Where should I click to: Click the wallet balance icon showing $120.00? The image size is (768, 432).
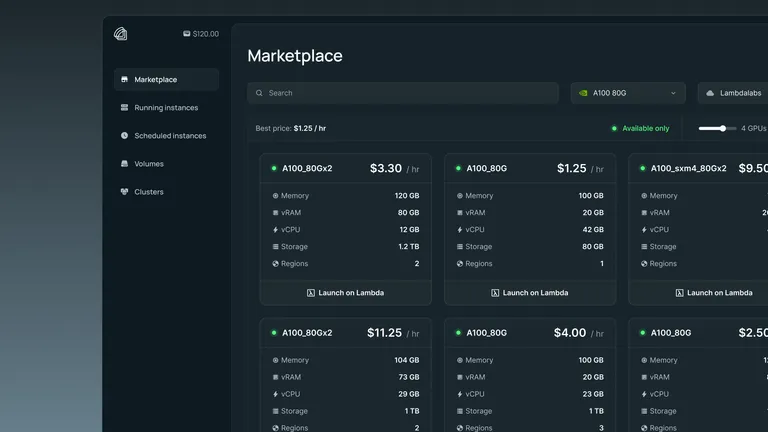(186, 34)
